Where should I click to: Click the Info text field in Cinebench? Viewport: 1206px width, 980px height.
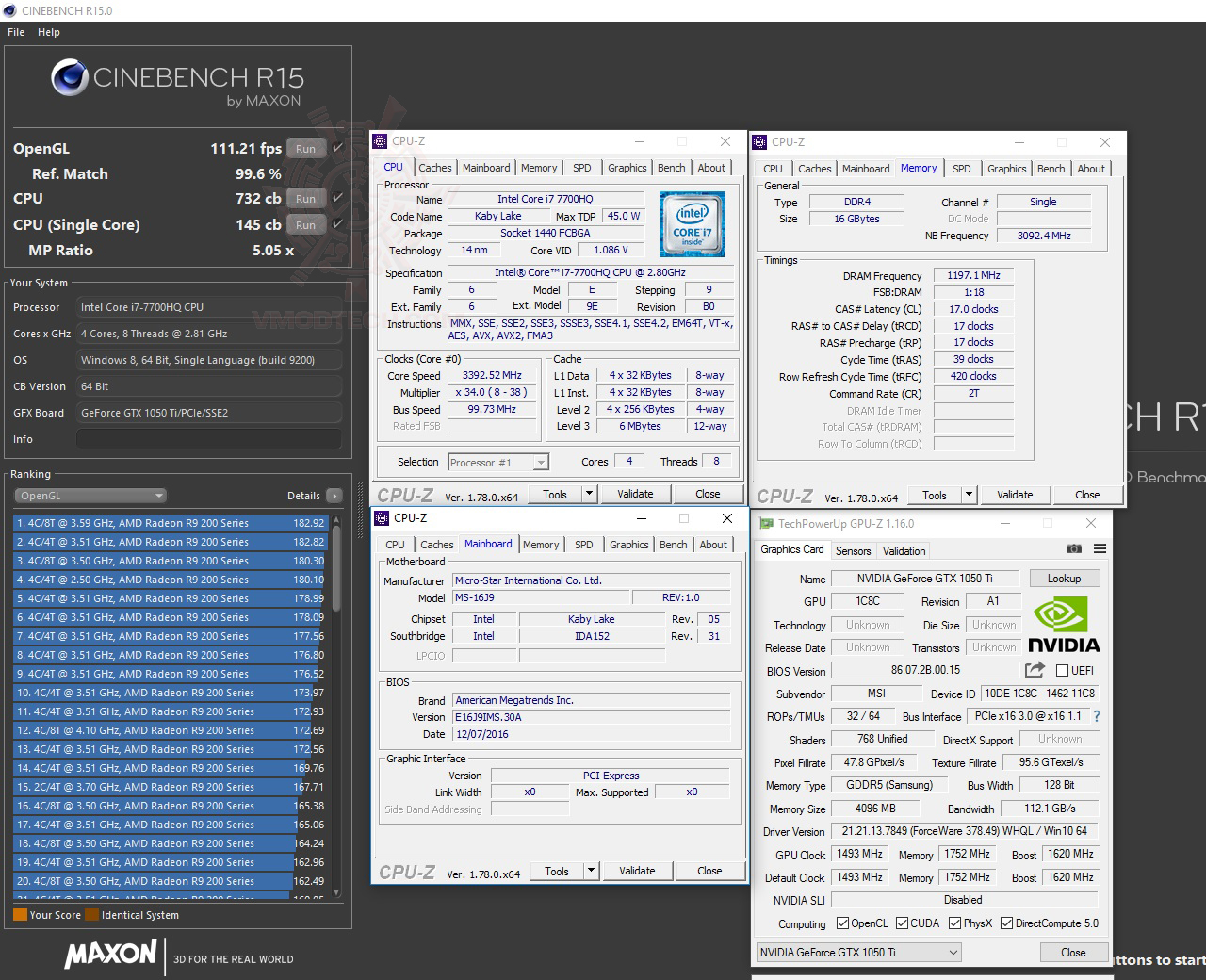click(x=209, y=439)
